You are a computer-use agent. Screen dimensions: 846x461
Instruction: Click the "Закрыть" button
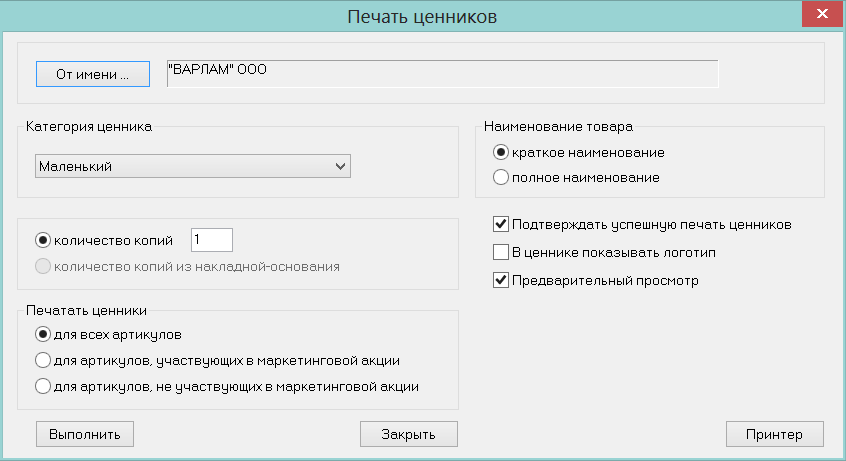[x=408, y=434]
